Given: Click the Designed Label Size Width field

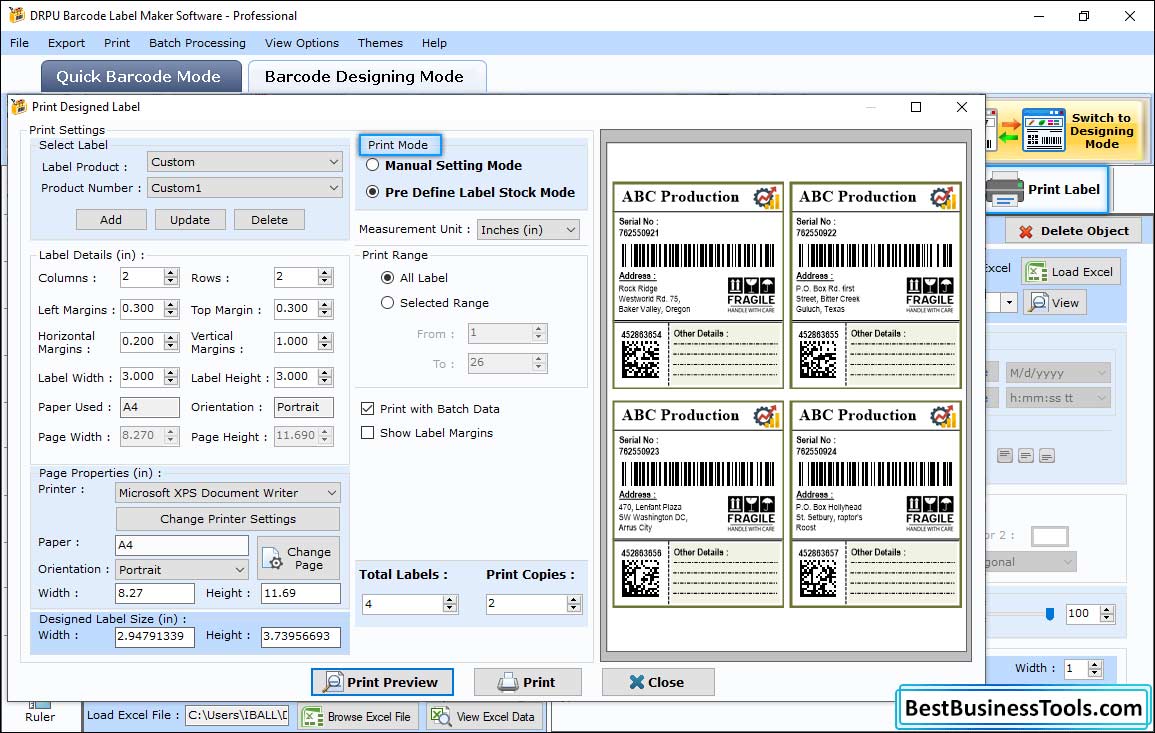Looking at the screenshot, I should coord(155,636).
